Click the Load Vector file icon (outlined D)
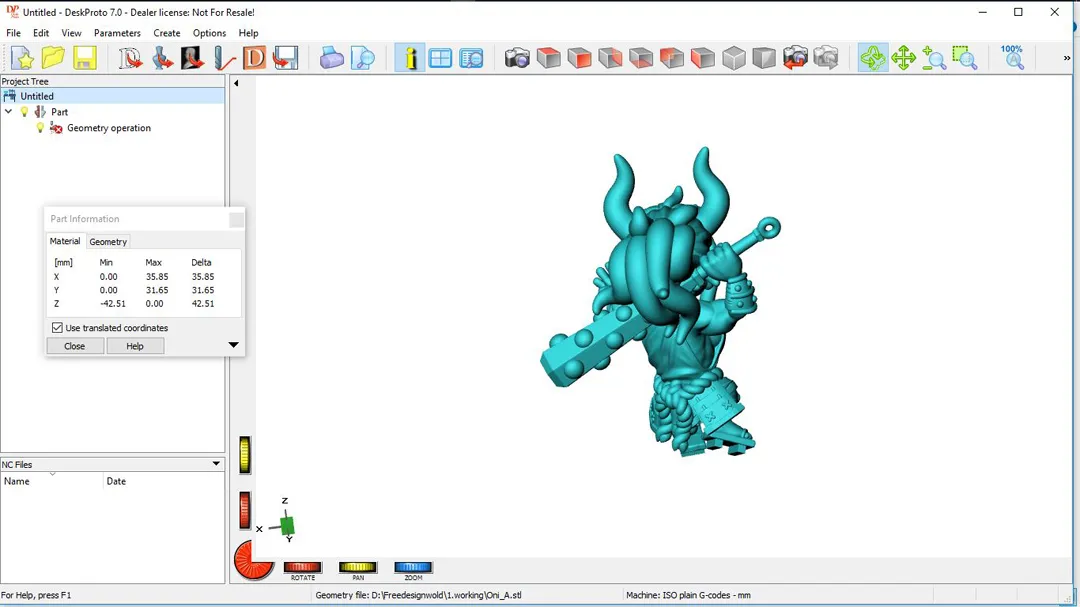This screenshot has height=607, width=1080. [130, 58]
